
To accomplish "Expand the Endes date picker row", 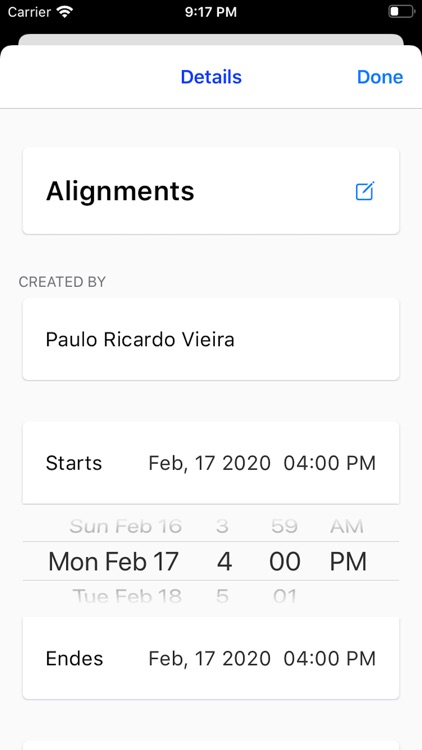I will point(211,658).
